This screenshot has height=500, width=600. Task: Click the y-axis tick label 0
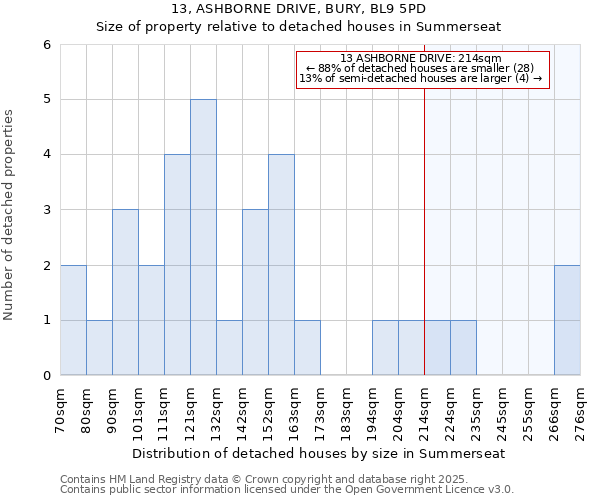coord(47,375)
